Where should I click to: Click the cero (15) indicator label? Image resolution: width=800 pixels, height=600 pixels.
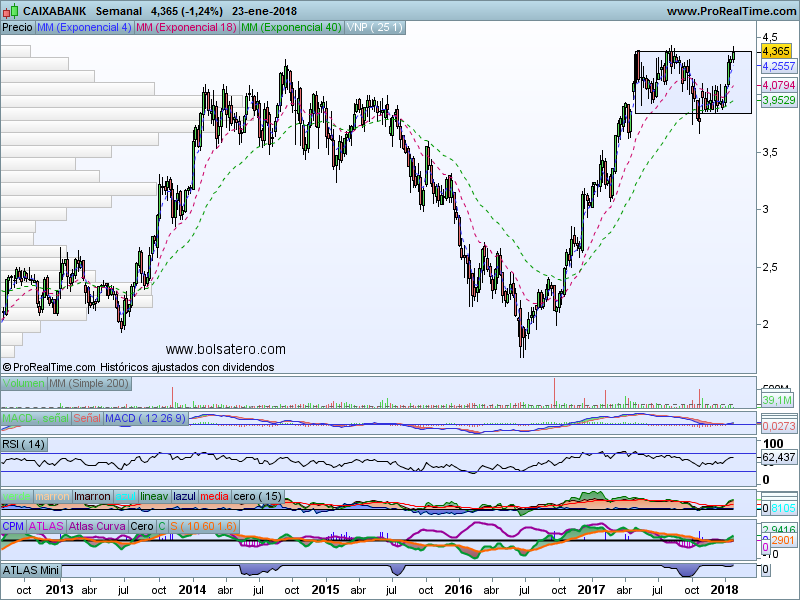pyautogui.click(x=258, y=497)
